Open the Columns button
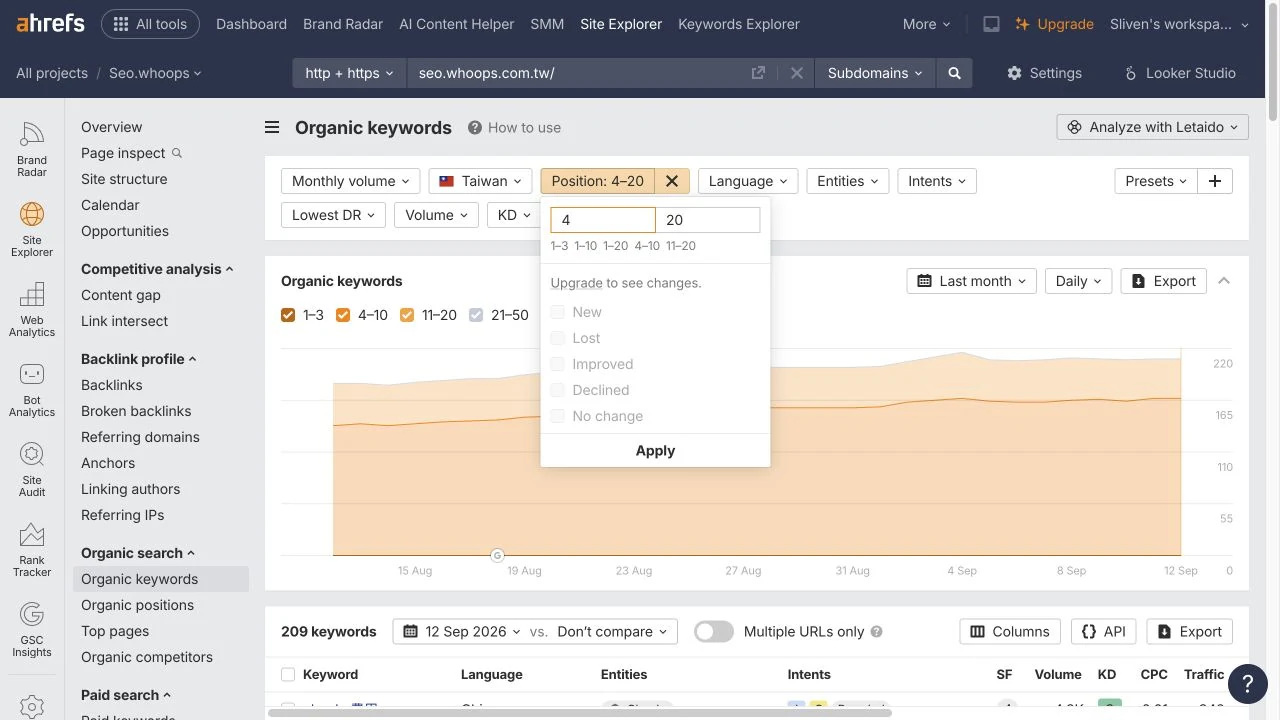The image size is (1280, 720). point(1010,632)
